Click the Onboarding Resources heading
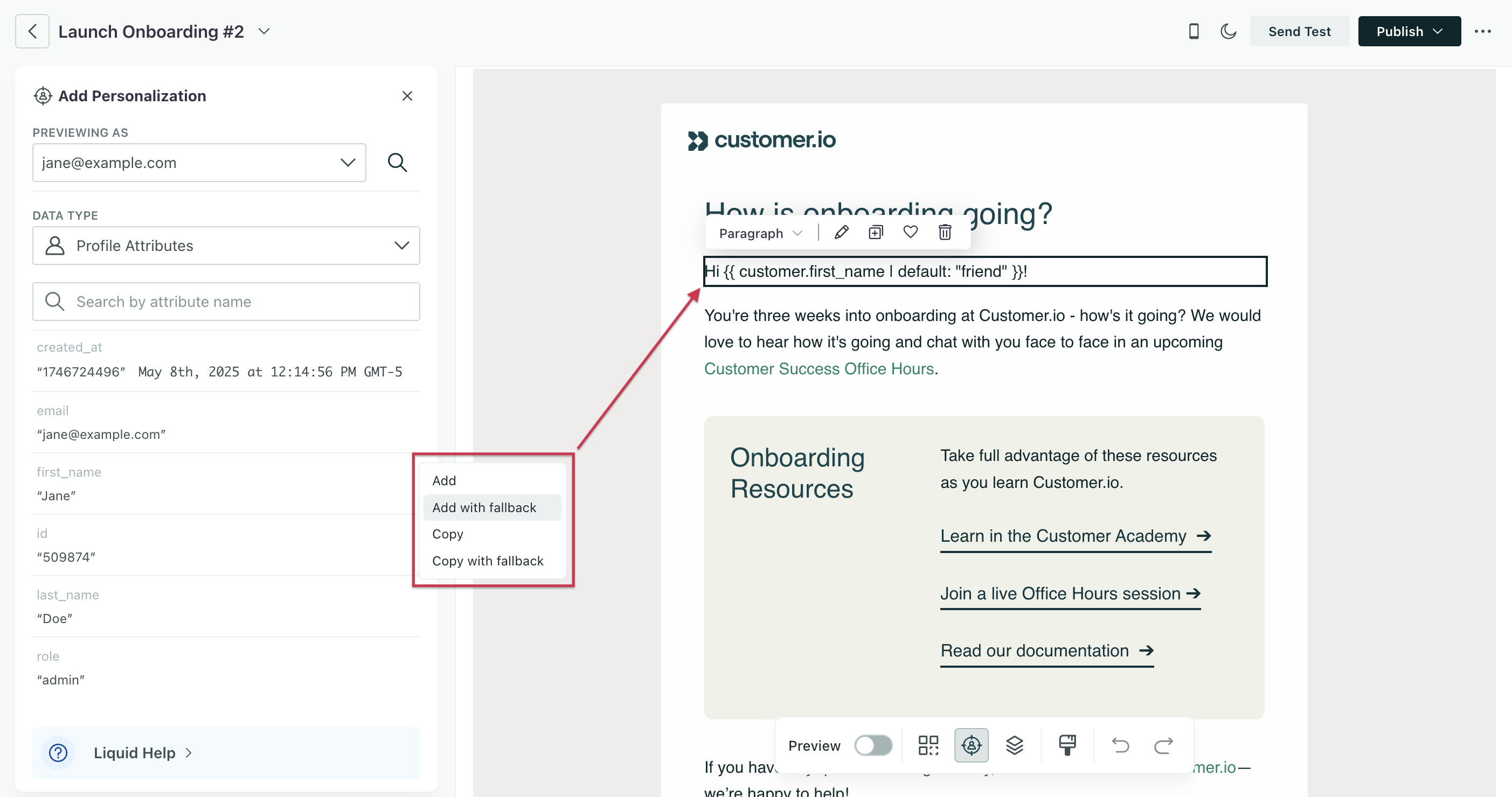This screenshot has height=797, width=1512. click(796, 473)
